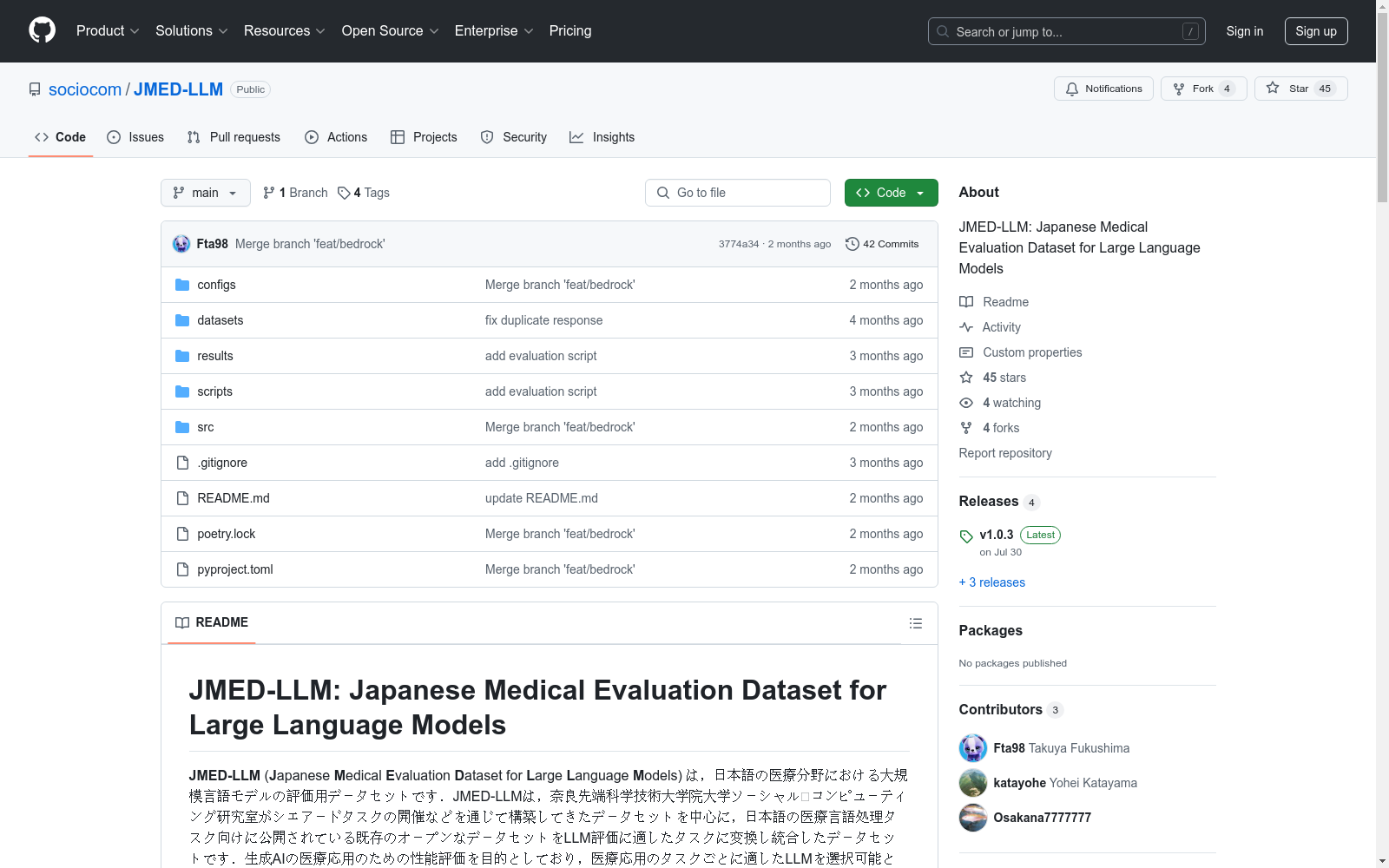Switch to the Actions tab
1389x868 pixels.
pos(336,137)
